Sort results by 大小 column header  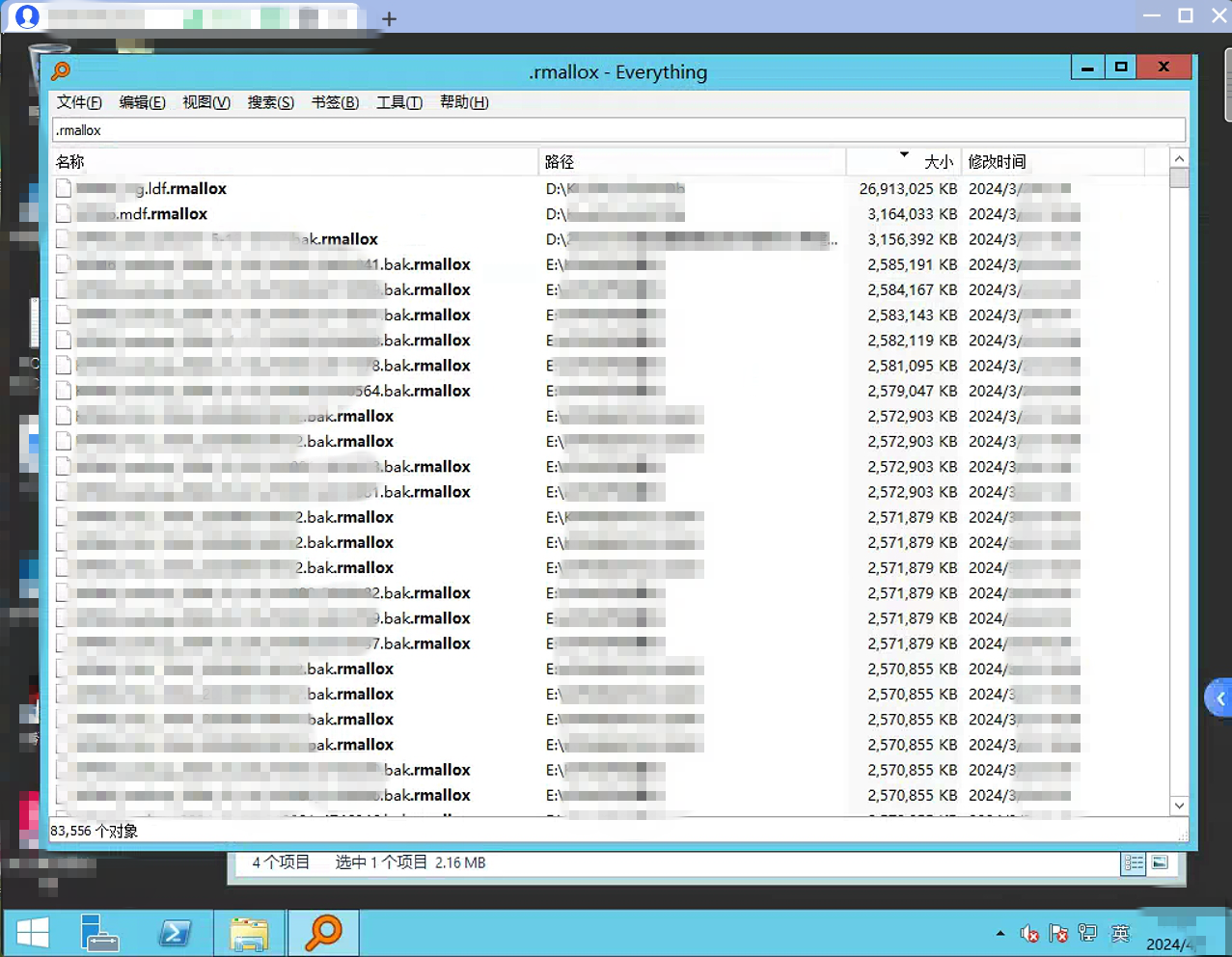point(904,162)
